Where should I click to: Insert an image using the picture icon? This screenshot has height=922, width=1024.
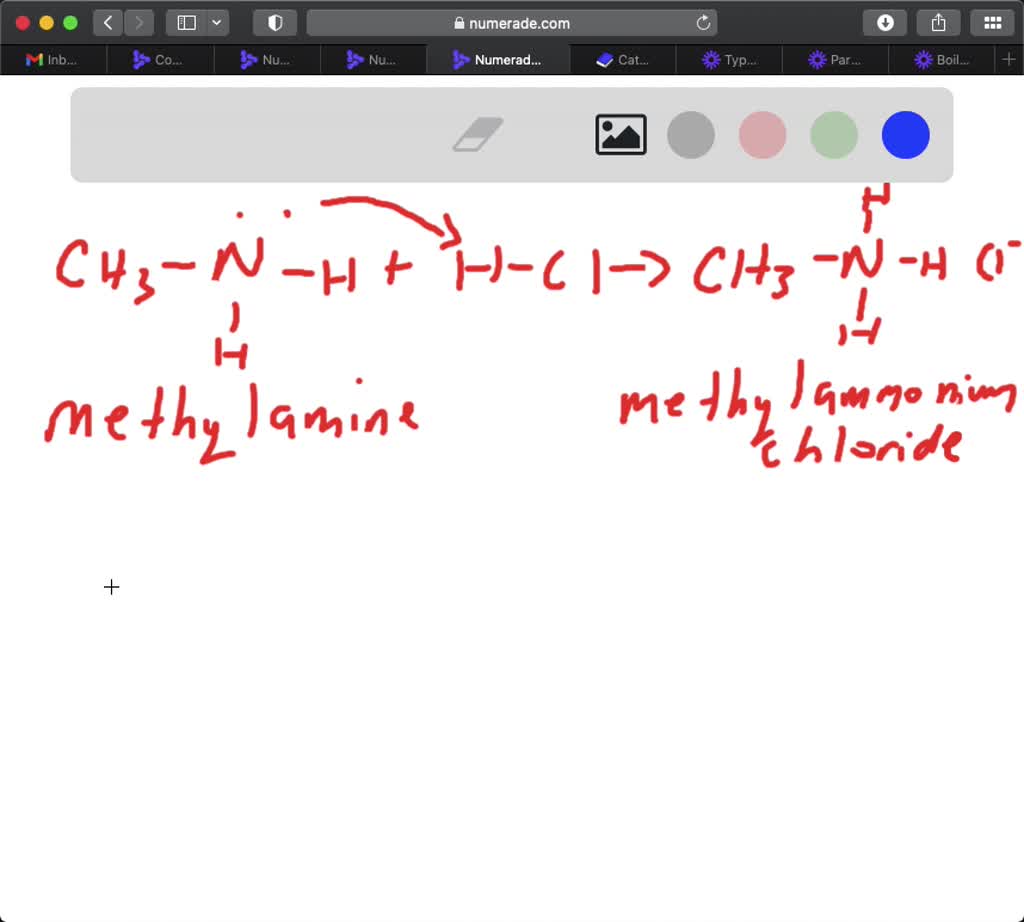[x=620, y=134]
